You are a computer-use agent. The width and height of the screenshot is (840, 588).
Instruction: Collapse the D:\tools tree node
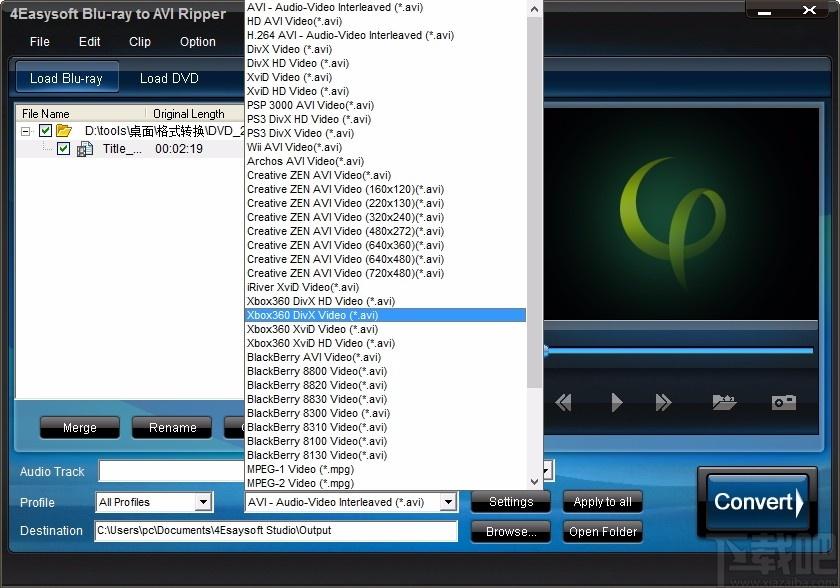[25, 131]
